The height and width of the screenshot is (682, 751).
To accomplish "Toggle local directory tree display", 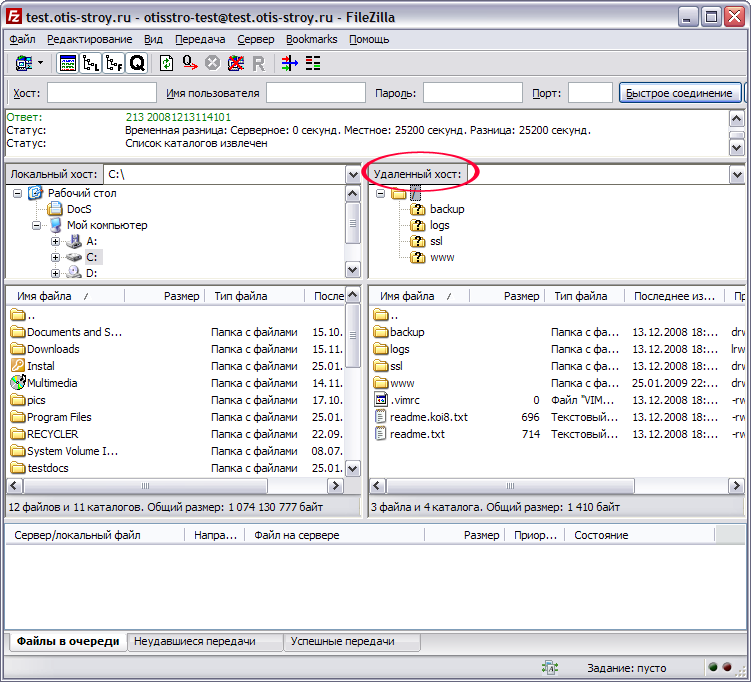I will [91, 63].
